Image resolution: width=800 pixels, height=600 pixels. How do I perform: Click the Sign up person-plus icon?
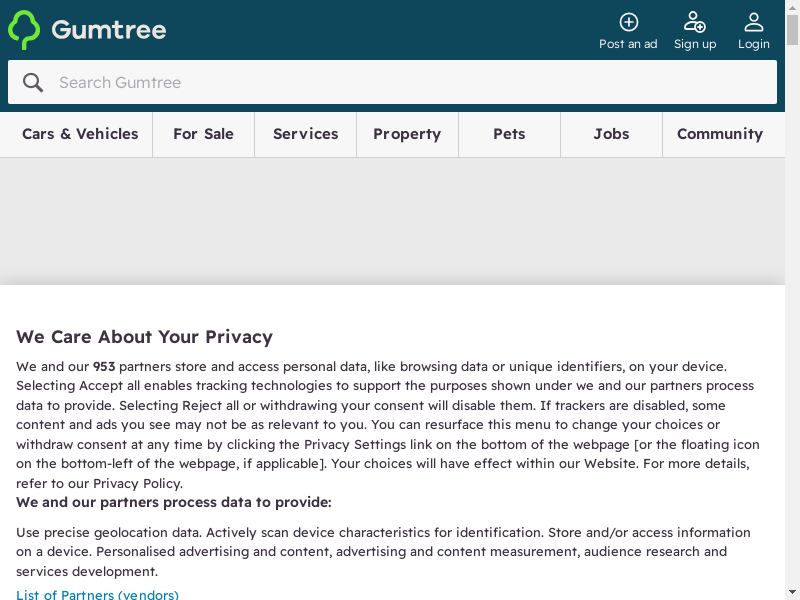[694, 22]
